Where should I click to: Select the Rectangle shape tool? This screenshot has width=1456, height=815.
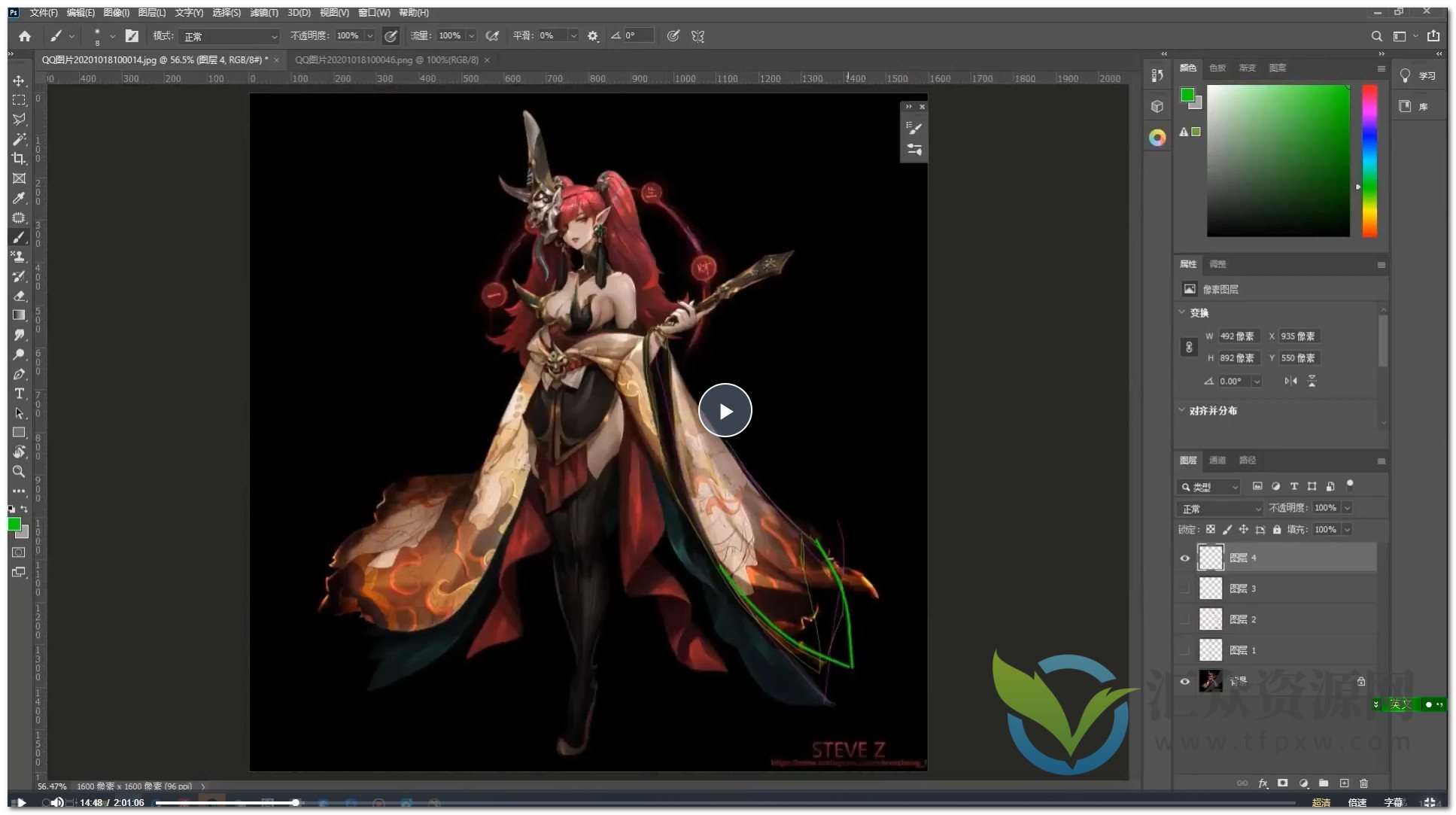(x=19, y=433)
